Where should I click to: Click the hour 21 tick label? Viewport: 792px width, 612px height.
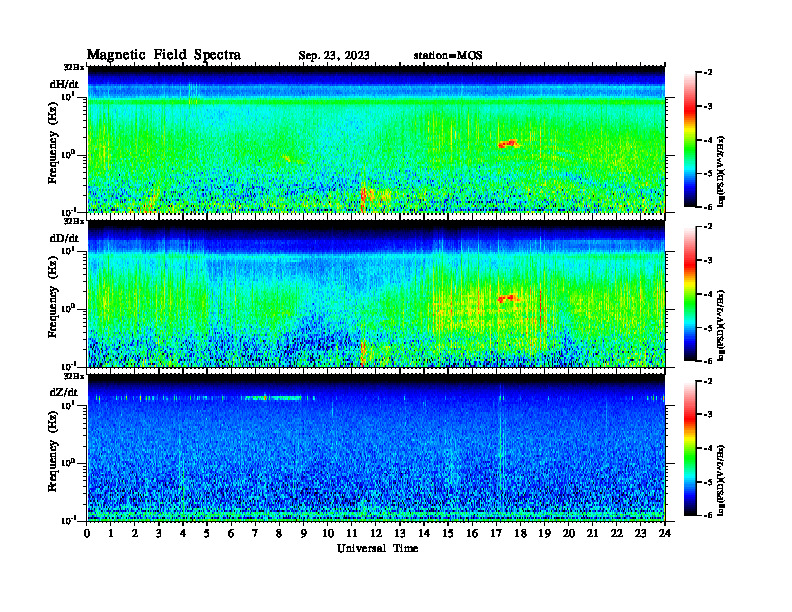(x=592, y=533)
